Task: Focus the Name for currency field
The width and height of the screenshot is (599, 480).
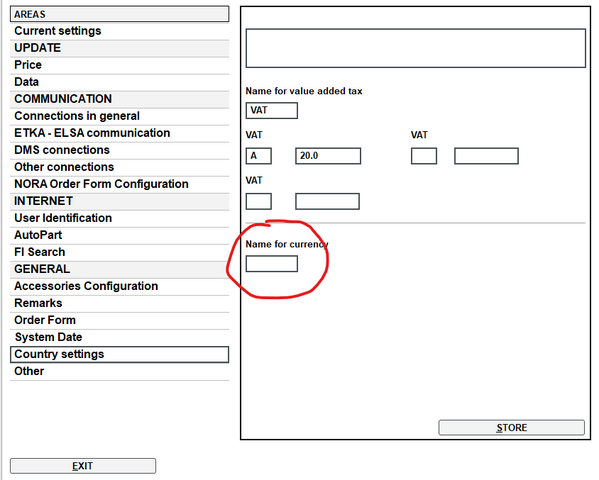Action: click(272, 264)
